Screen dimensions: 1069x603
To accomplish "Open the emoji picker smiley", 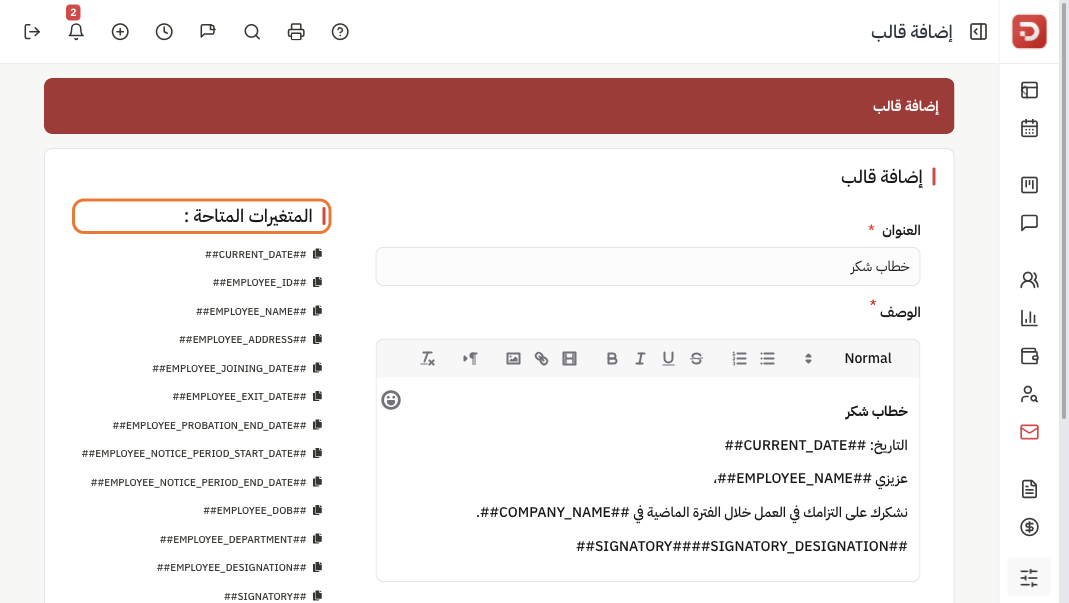I will click(x=391, y=400).
